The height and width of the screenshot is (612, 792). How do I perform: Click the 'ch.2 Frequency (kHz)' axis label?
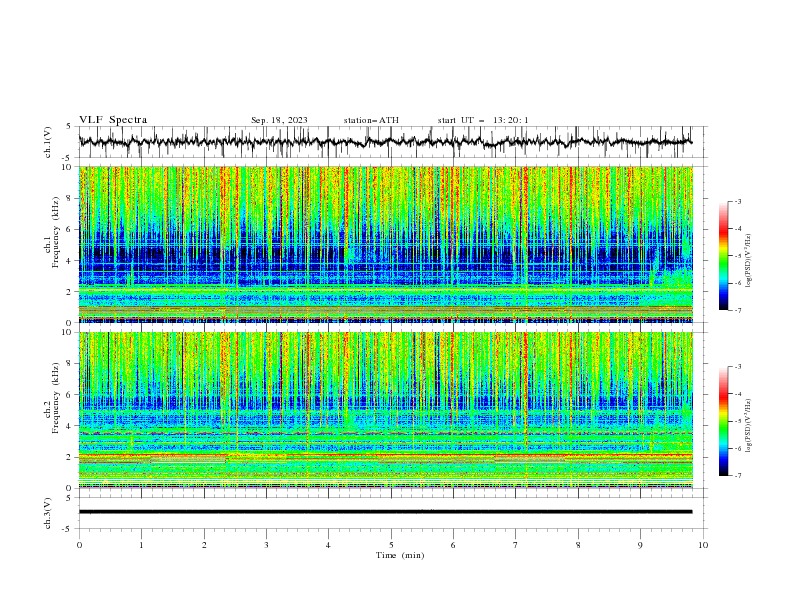(52, 398)
